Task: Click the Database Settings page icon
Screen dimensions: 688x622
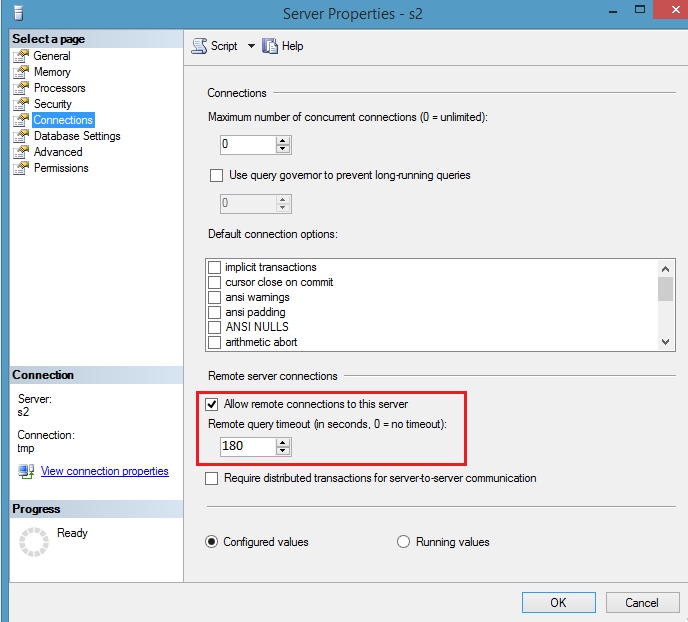Action: point(21,136)
